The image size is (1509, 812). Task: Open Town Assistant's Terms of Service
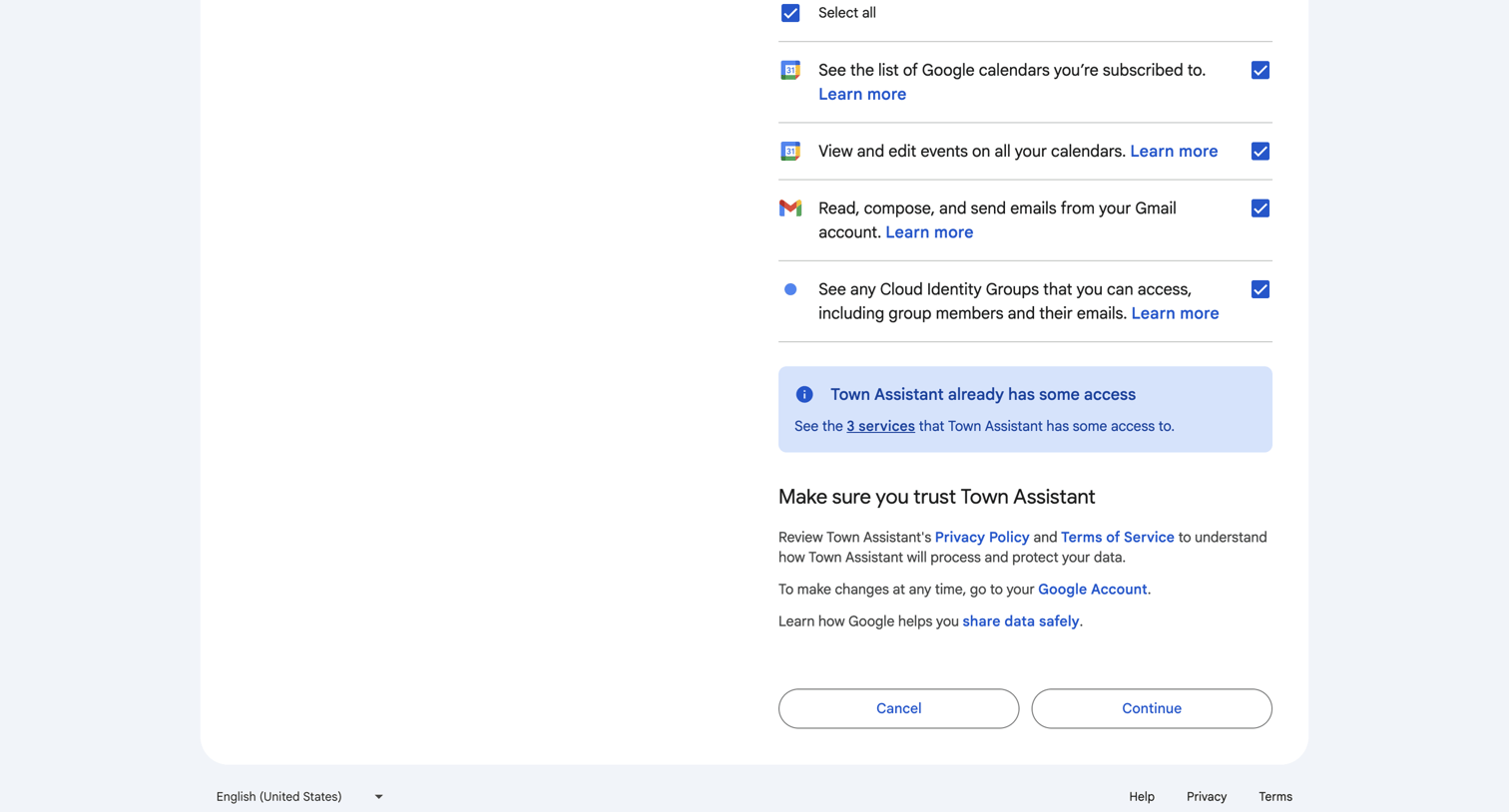(1118, 537)
